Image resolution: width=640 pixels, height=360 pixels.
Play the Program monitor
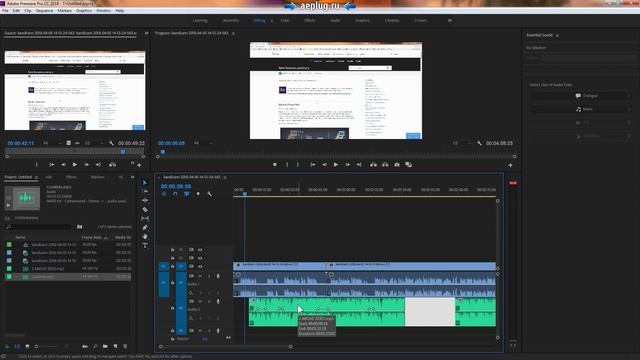(336, 164)
